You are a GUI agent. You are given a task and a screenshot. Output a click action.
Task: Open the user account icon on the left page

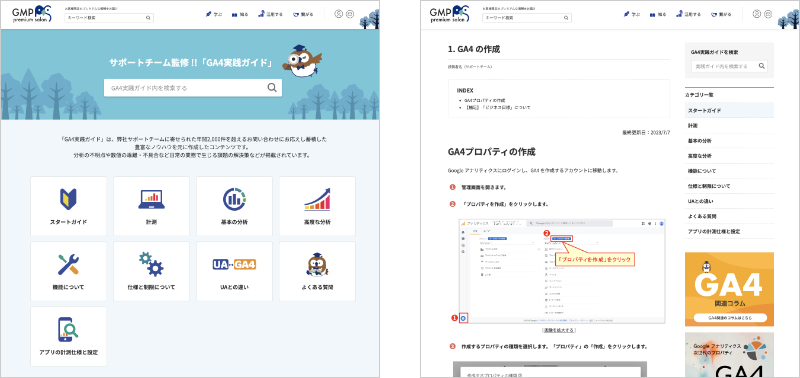click(338, 14)
